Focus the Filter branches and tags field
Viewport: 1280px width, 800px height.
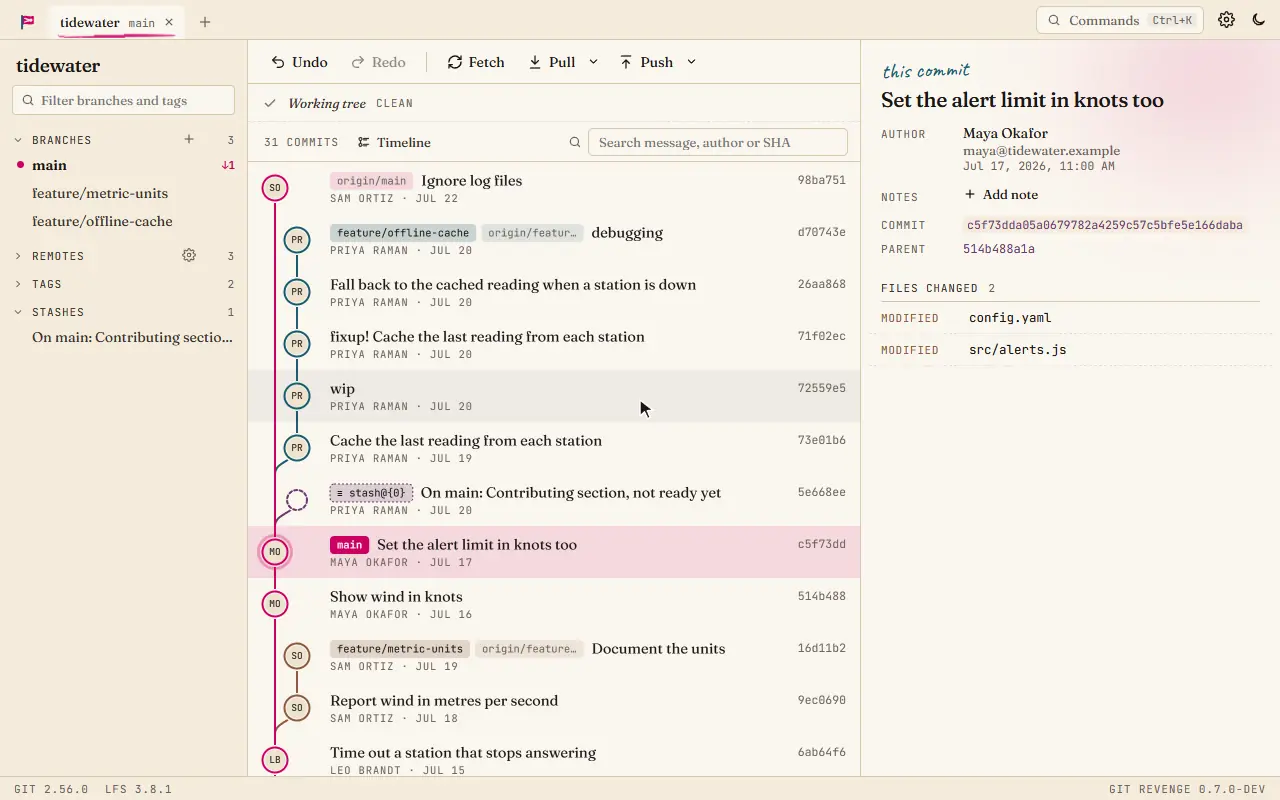tap(124, 100)
